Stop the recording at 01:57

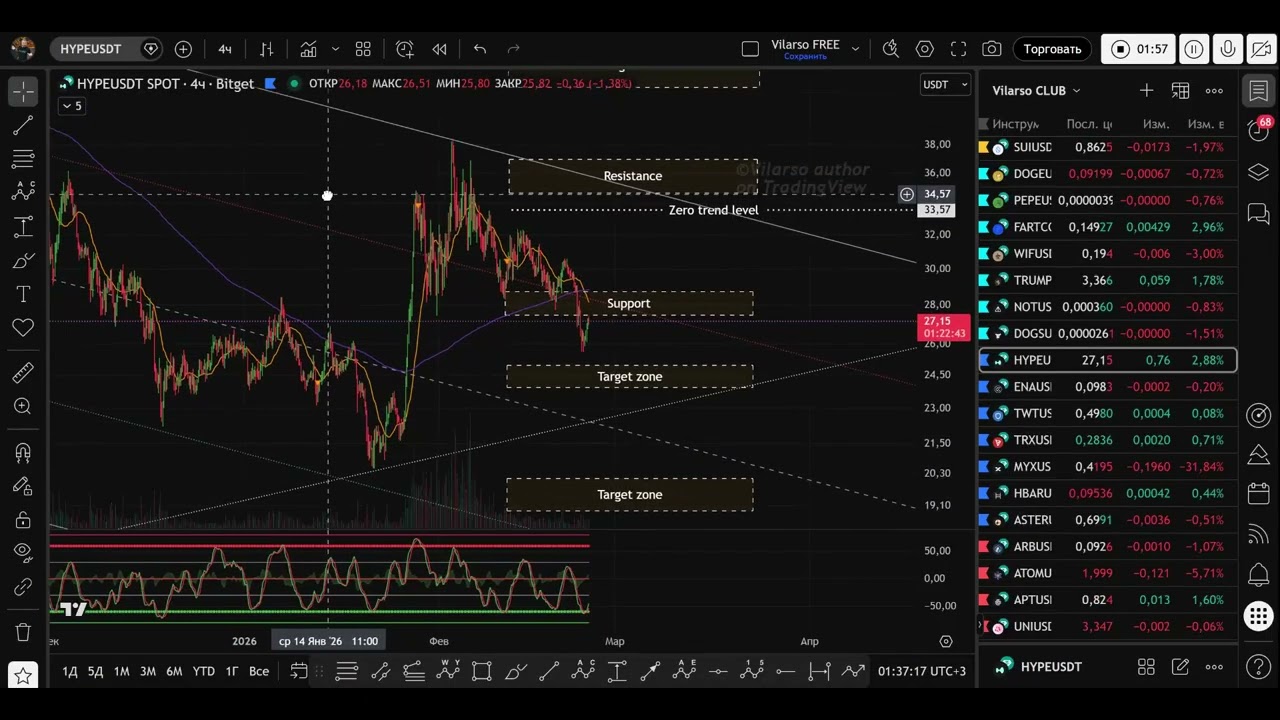(1138, 49)
